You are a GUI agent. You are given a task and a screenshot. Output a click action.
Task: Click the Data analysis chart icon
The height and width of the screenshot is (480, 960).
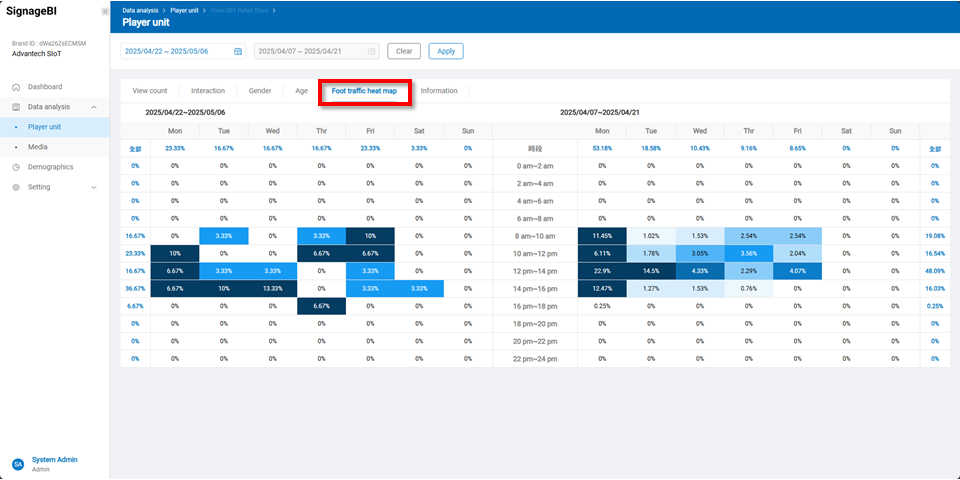16,107
